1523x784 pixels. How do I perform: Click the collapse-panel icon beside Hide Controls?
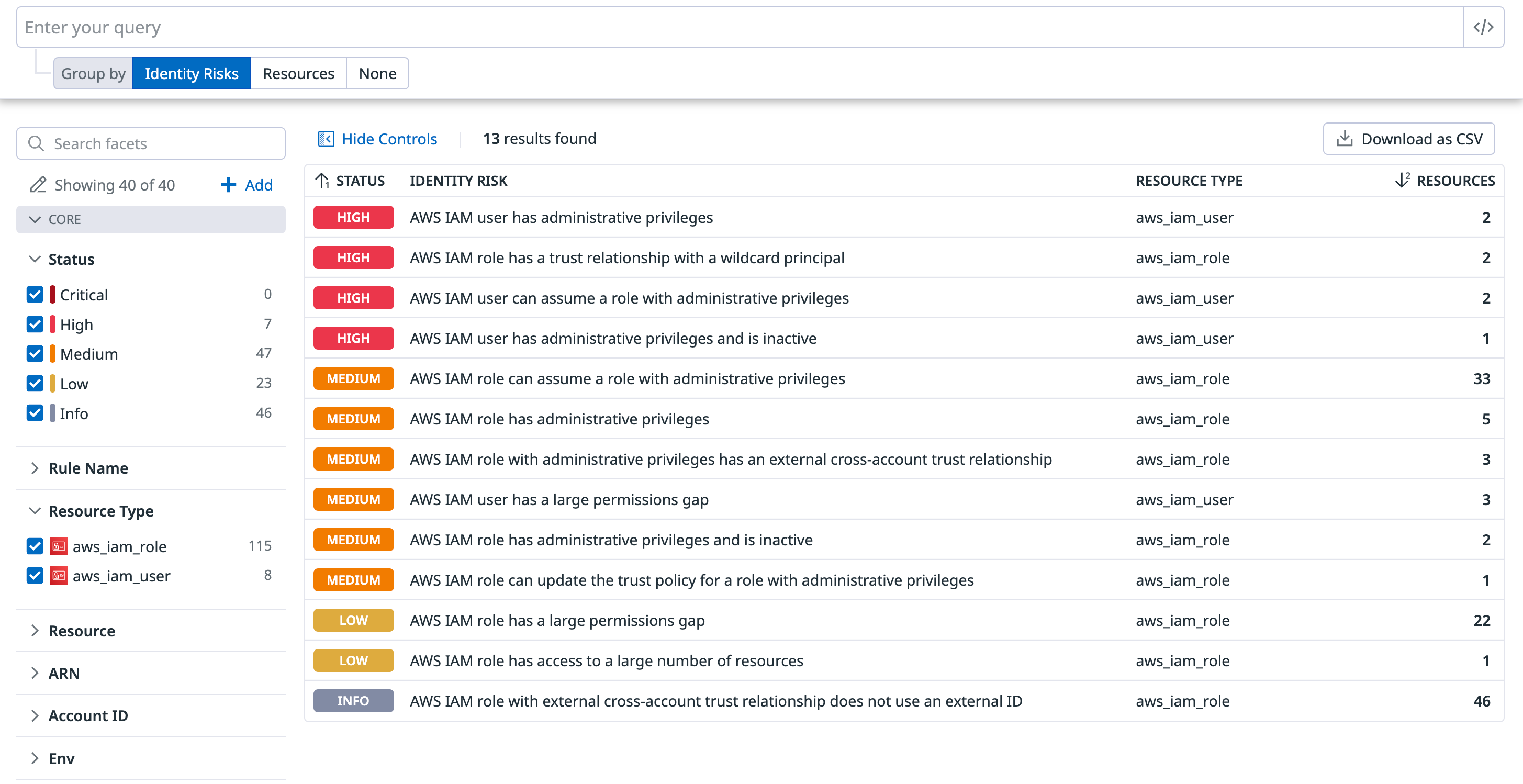click(x=326, y=138)
